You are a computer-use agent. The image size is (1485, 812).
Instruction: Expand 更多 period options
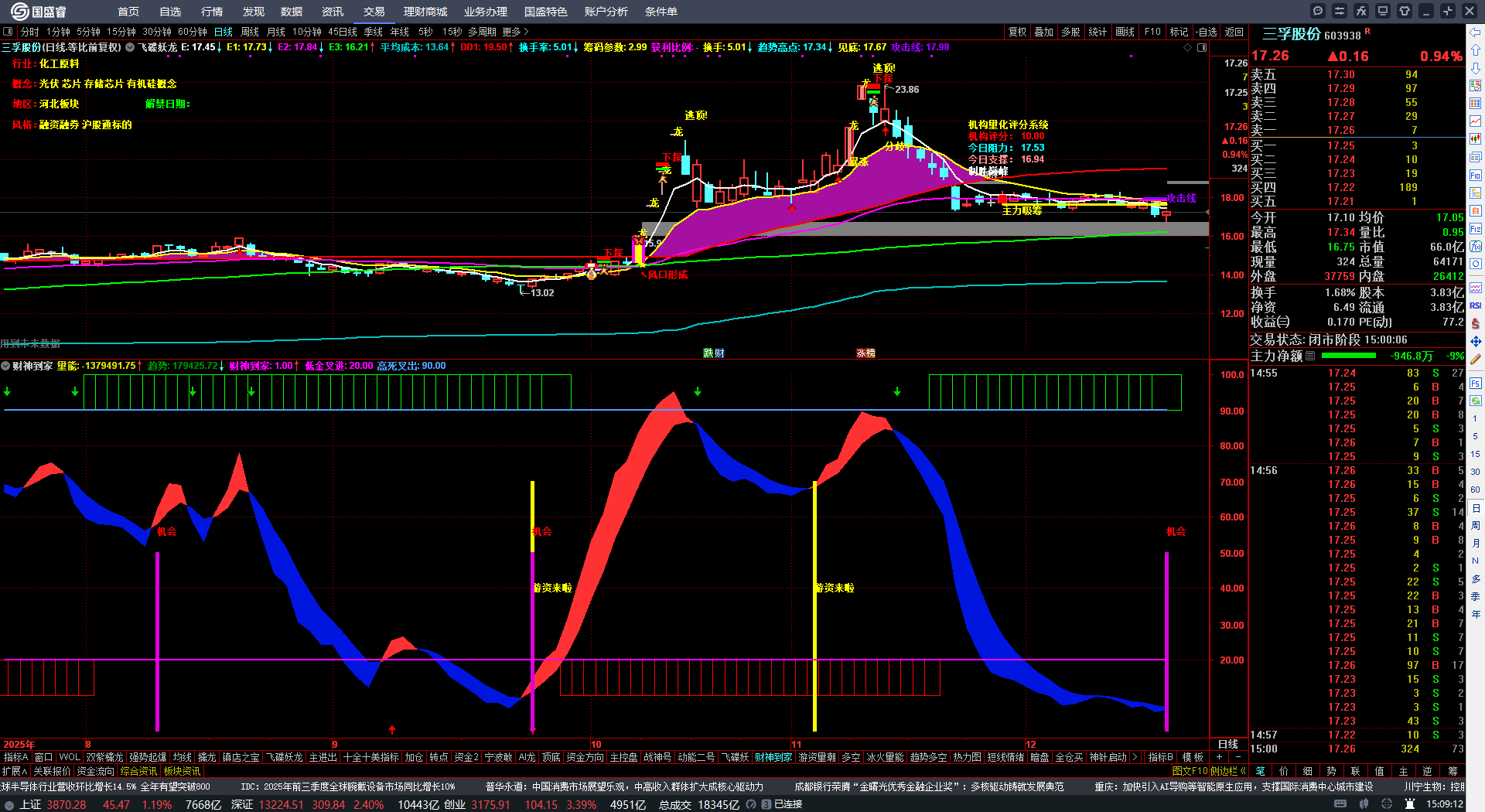coord(515,32)
